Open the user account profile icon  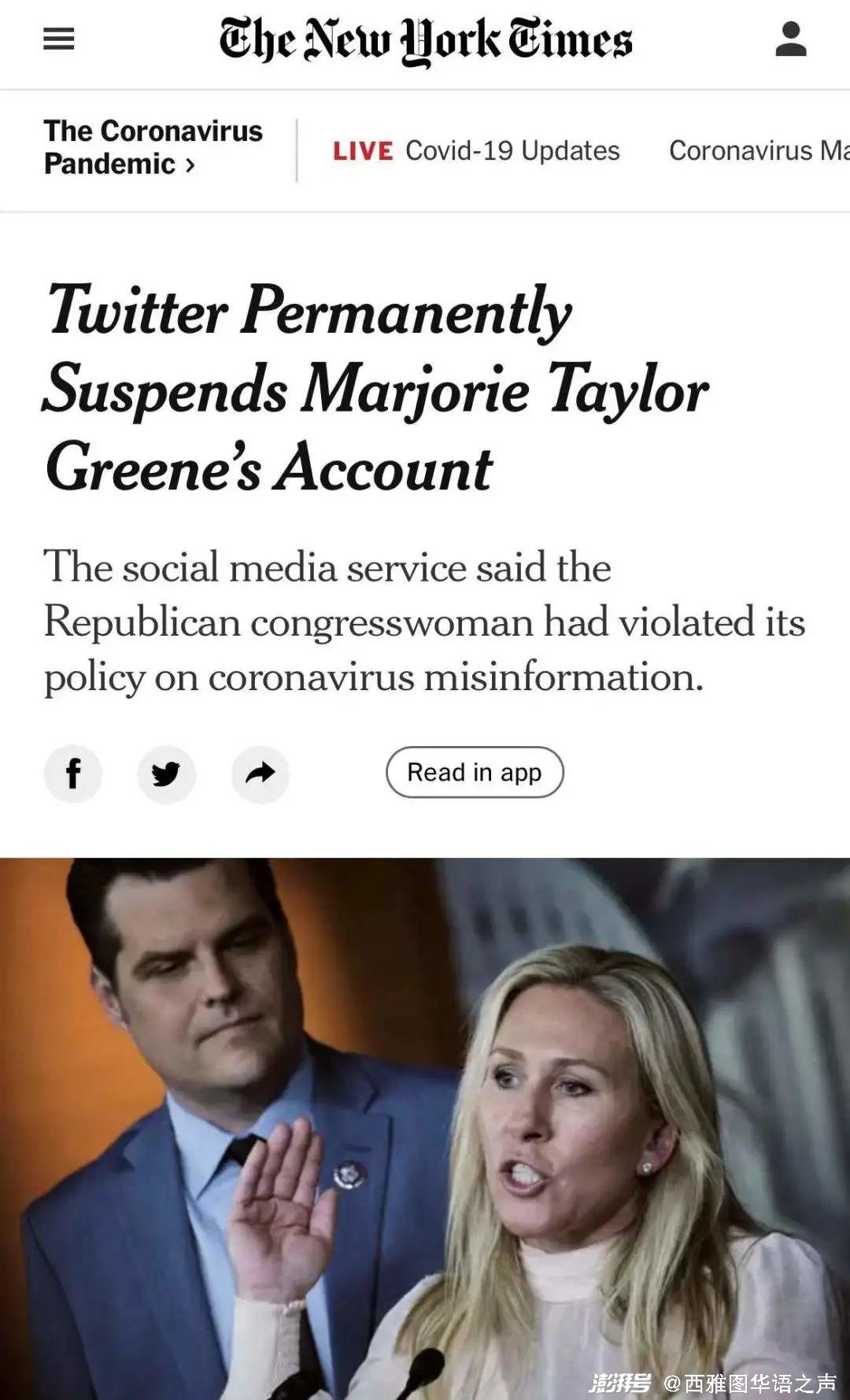click(x=790, y=39)
